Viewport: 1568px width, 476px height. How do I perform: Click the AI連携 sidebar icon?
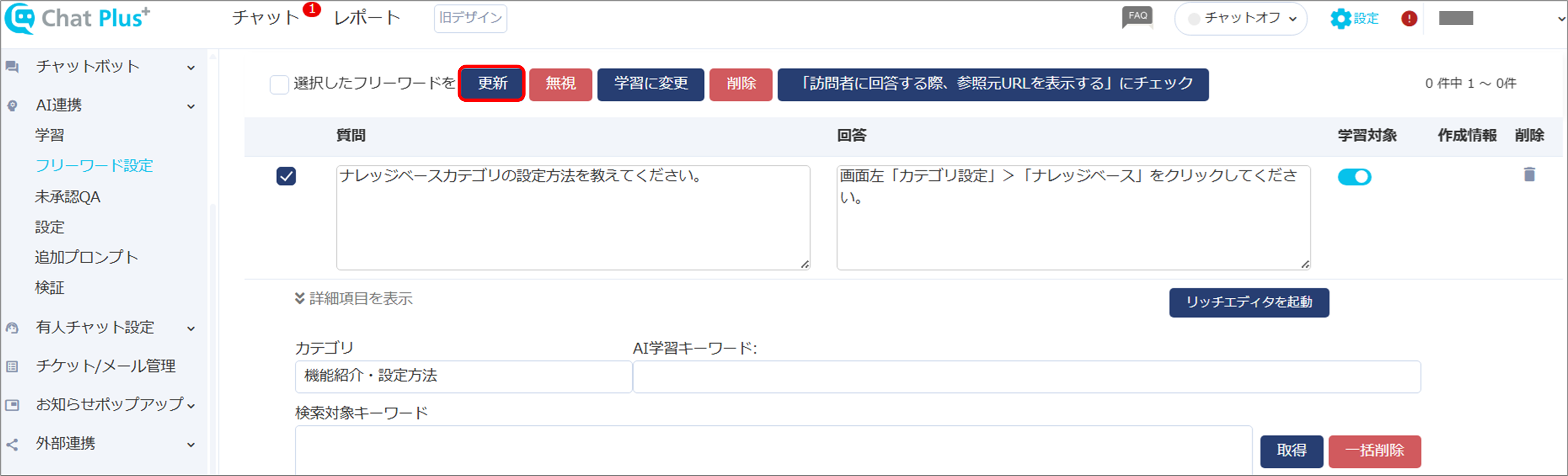(x=12, y=106)
